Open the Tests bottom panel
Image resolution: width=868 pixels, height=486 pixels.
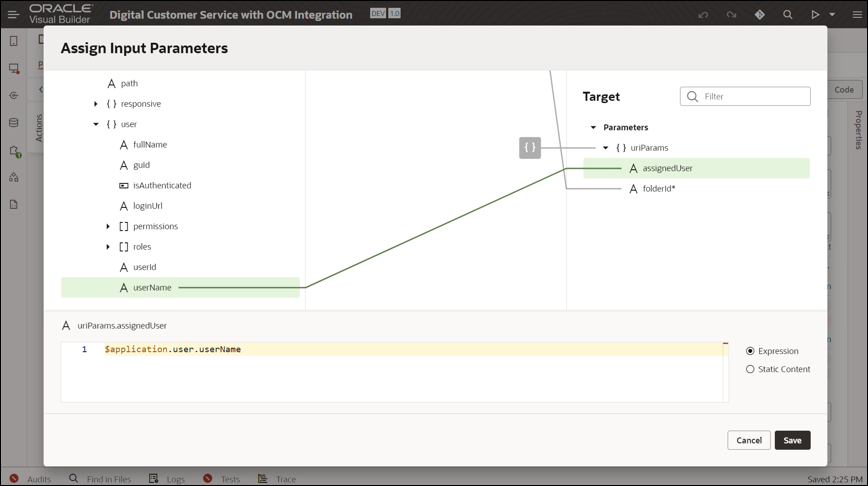[x=221, y=479]
